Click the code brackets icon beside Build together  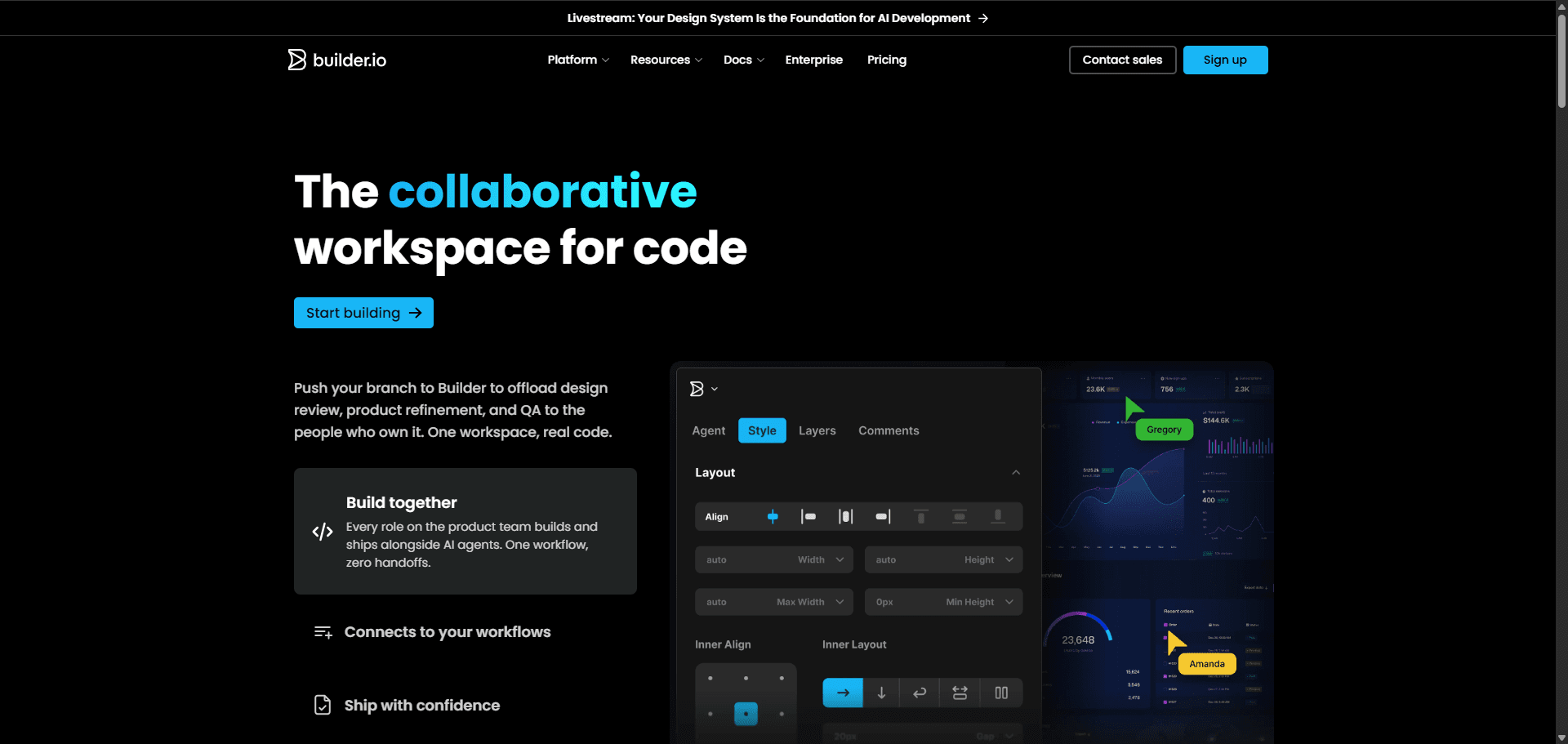pyautogui.click(x=323, y=532)
